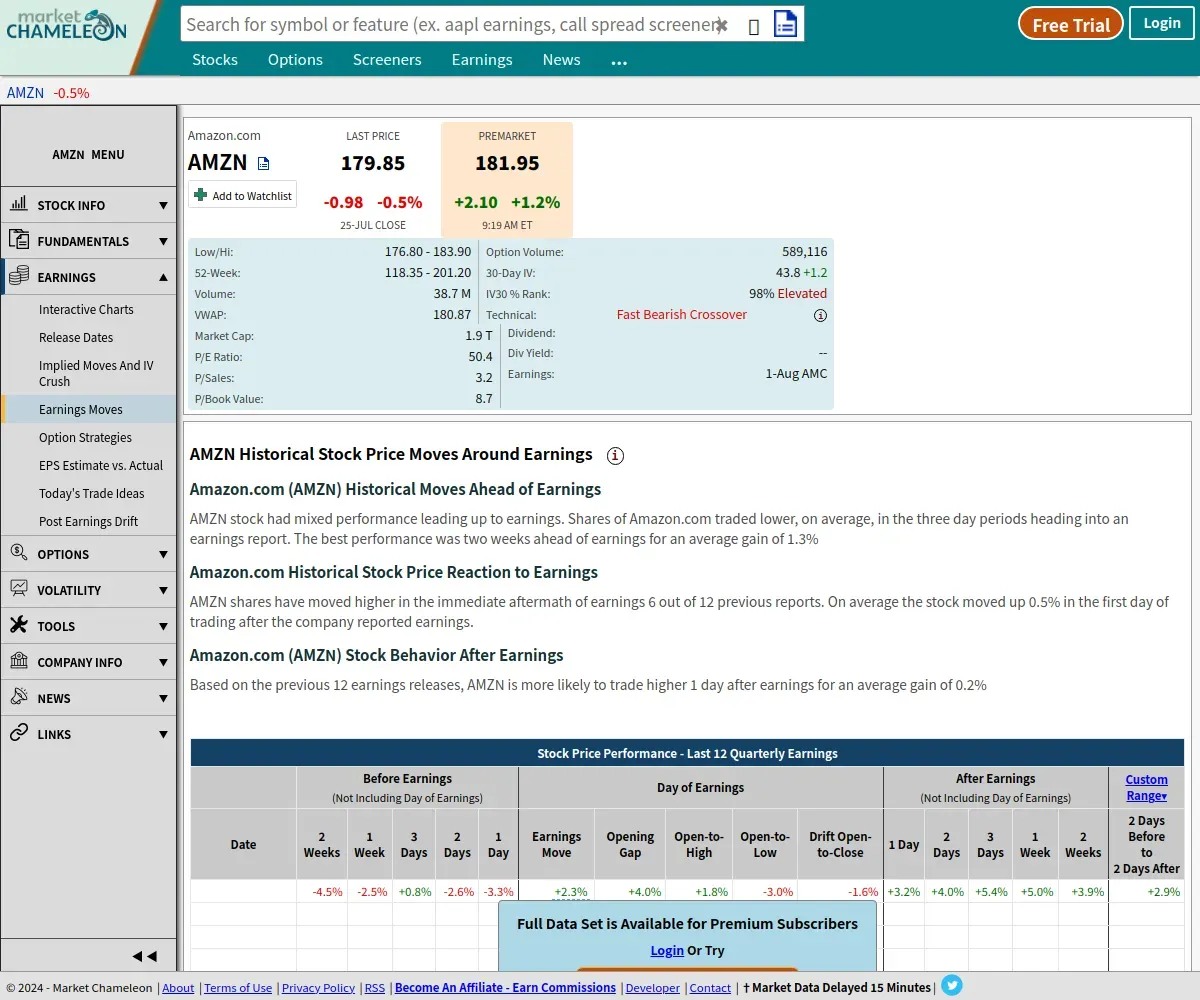
Task: Open Become An Affiliate link
Action: pyautogui.click(x=505, y=988)
